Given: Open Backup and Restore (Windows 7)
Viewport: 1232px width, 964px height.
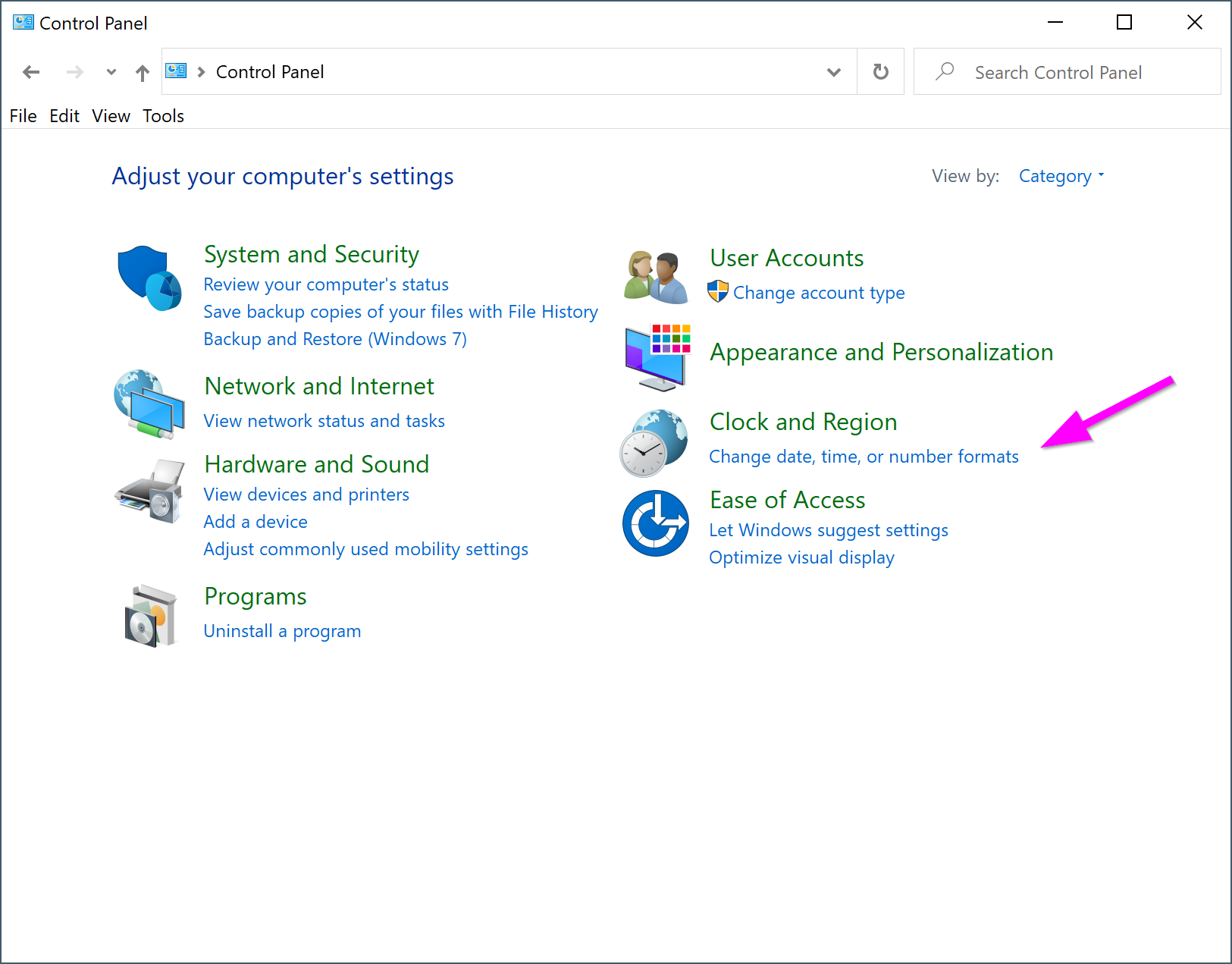Looking at the screenshot, I should pyautogui.click(x=335, y=339).
